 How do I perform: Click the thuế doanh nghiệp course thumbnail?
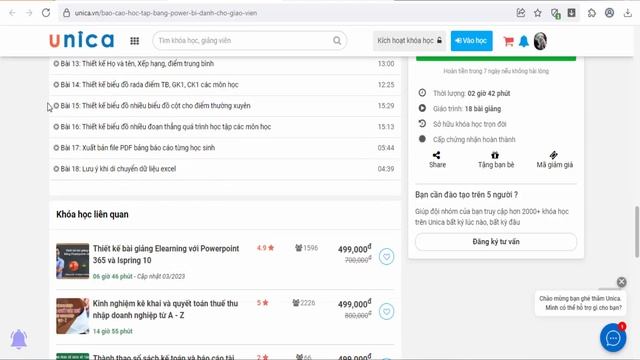coord(72,316)
